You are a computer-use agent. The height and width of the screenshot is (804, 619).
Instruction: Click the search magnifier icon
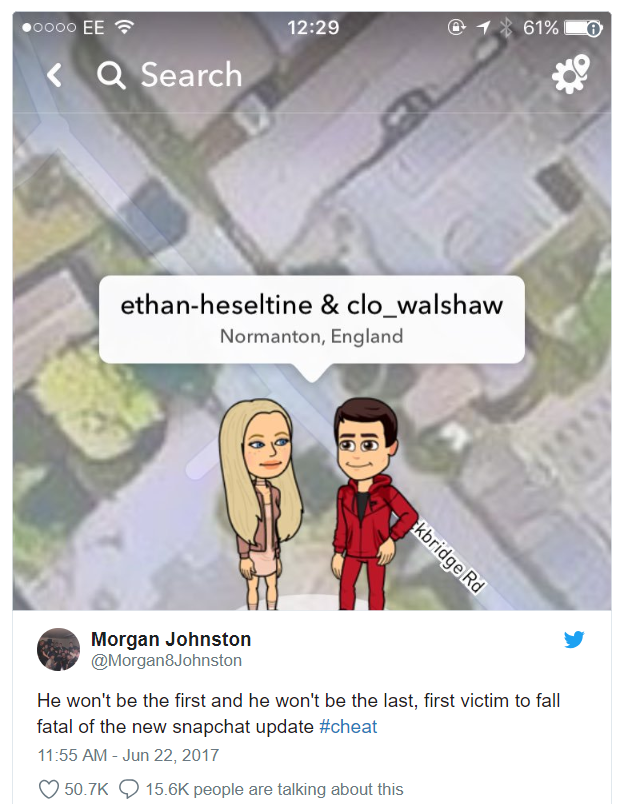point(111,75)
